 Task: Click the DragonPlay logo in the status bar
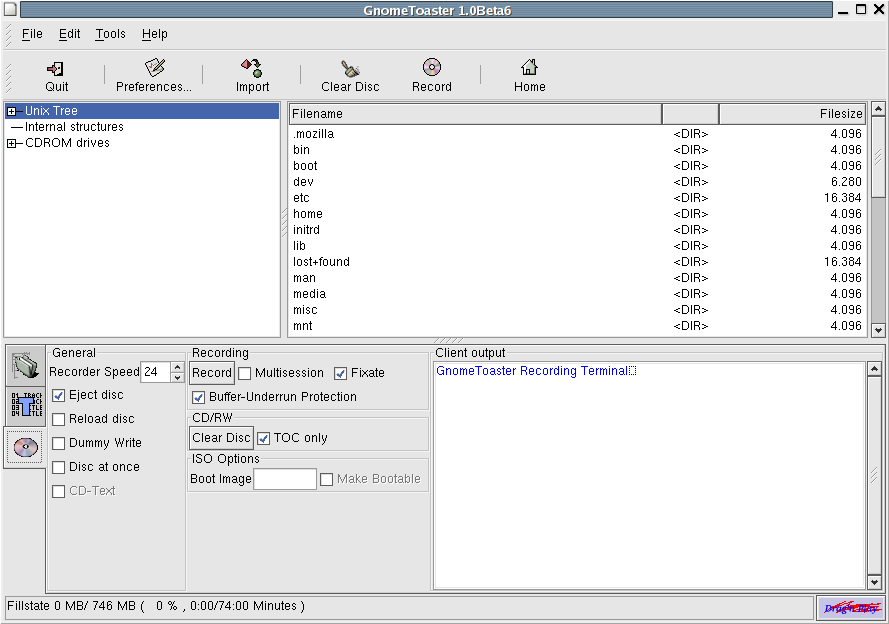click(851, 608)
